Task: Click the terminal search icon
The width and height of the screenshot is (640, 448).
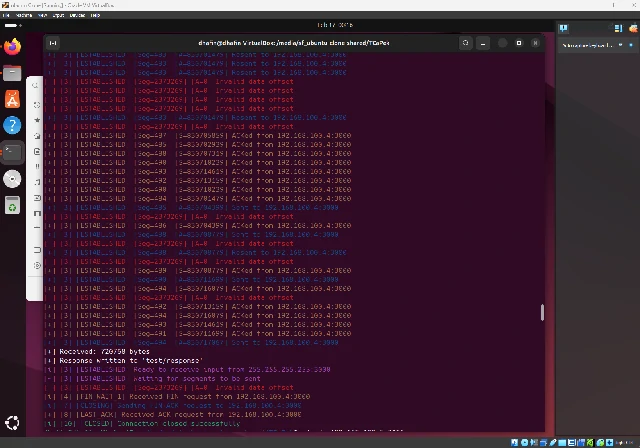Action: pyautogui.click(x=466, y=43)
